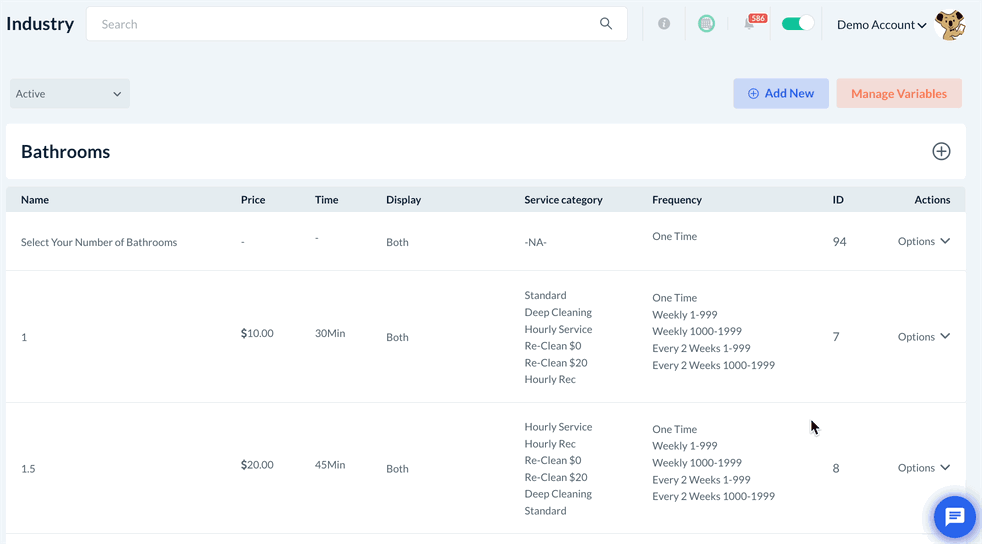This screenshot has width=982, height=544.
Task: Click the search magnifier icon
Action: 606,24
